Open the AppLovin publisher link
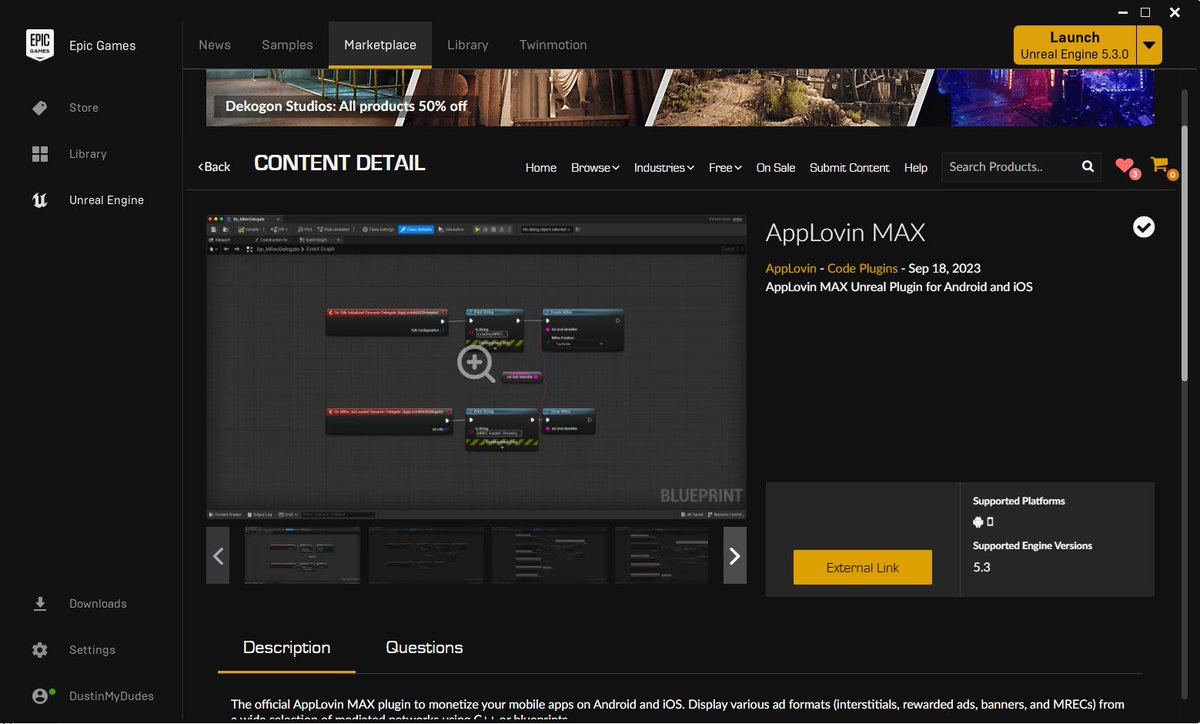1200x724 pixels. [x=790, y=269]
